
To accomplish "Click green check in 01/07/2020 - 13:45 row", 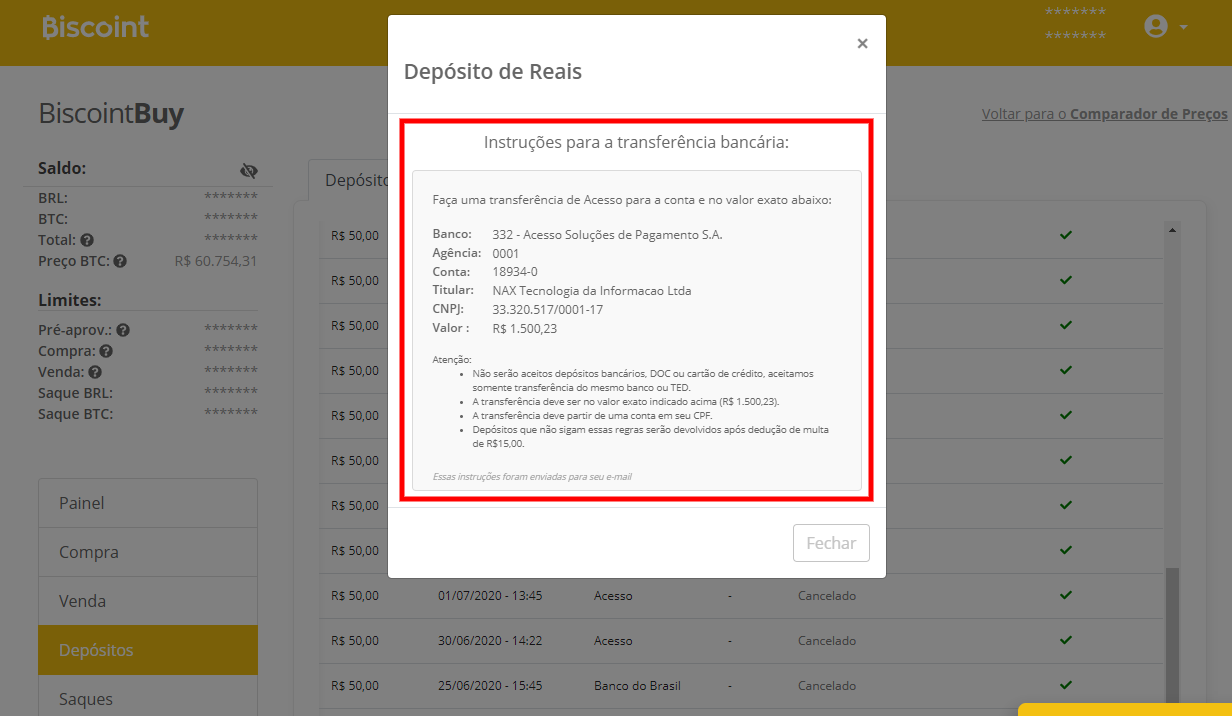I will pyautogui.click(x=1066, y=595).
